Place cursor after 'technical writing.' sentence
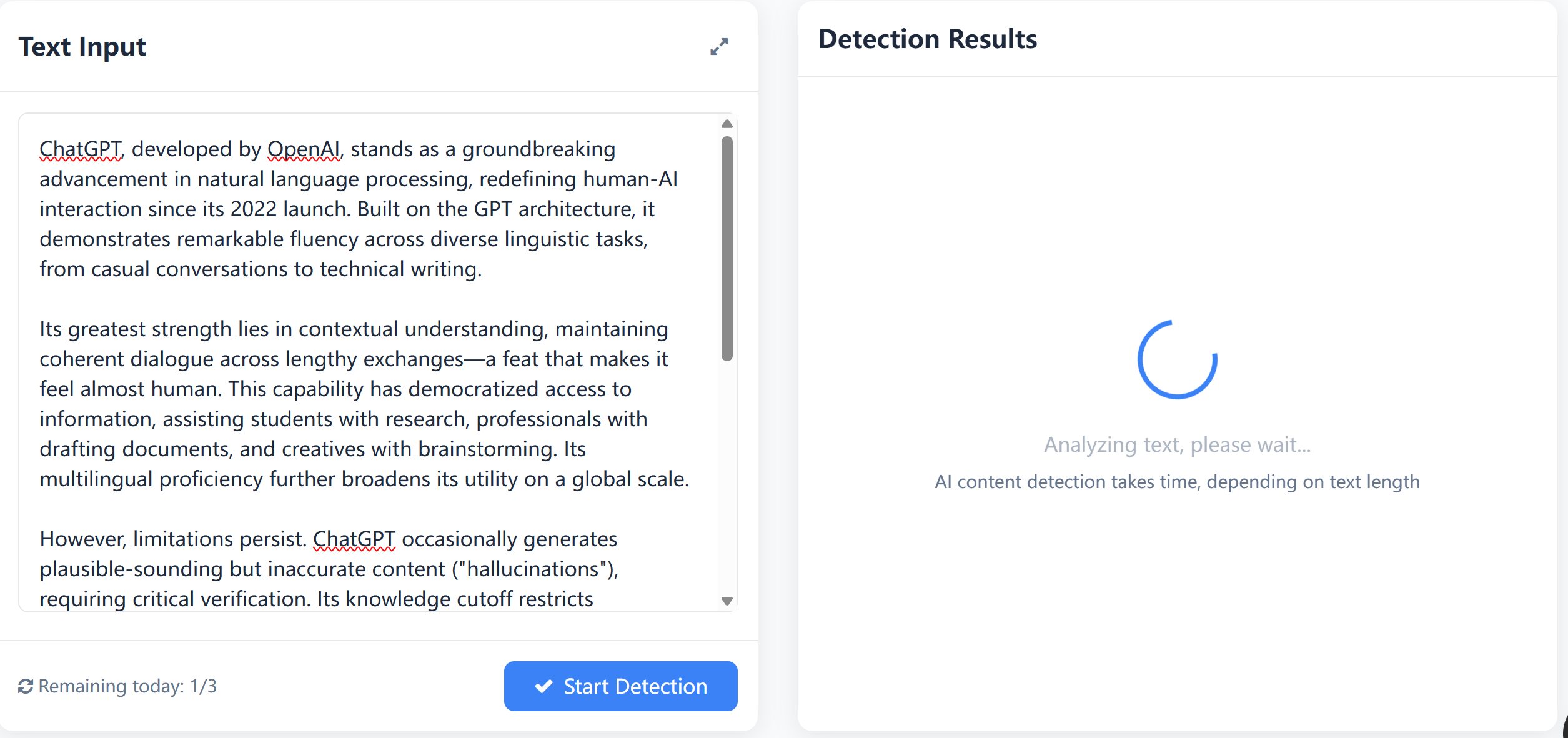The height and width of the screenshot is (738, 1568). click(x=483, y=269)
